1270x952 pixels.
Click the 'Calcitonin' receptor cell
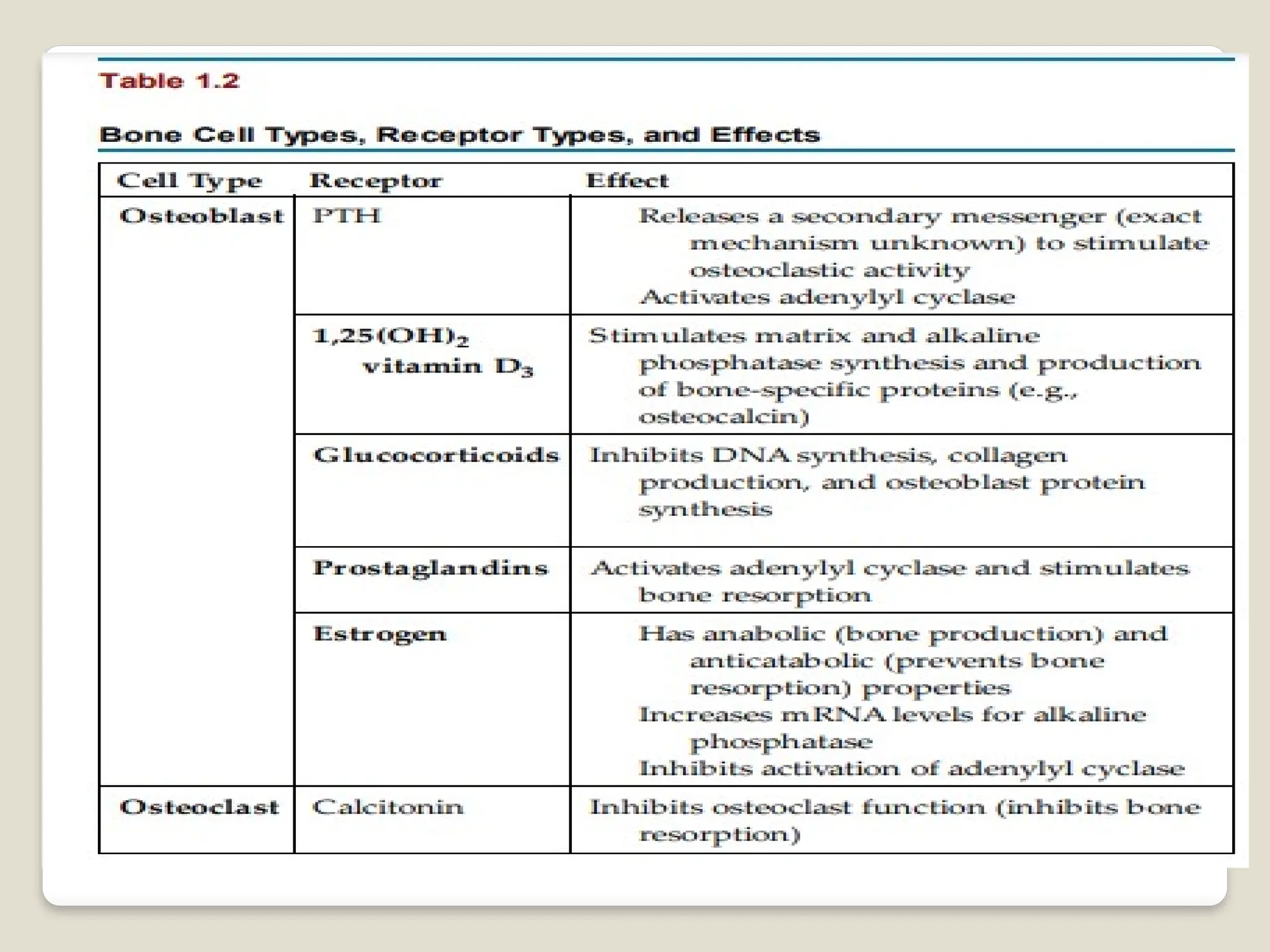pos(388,808)
